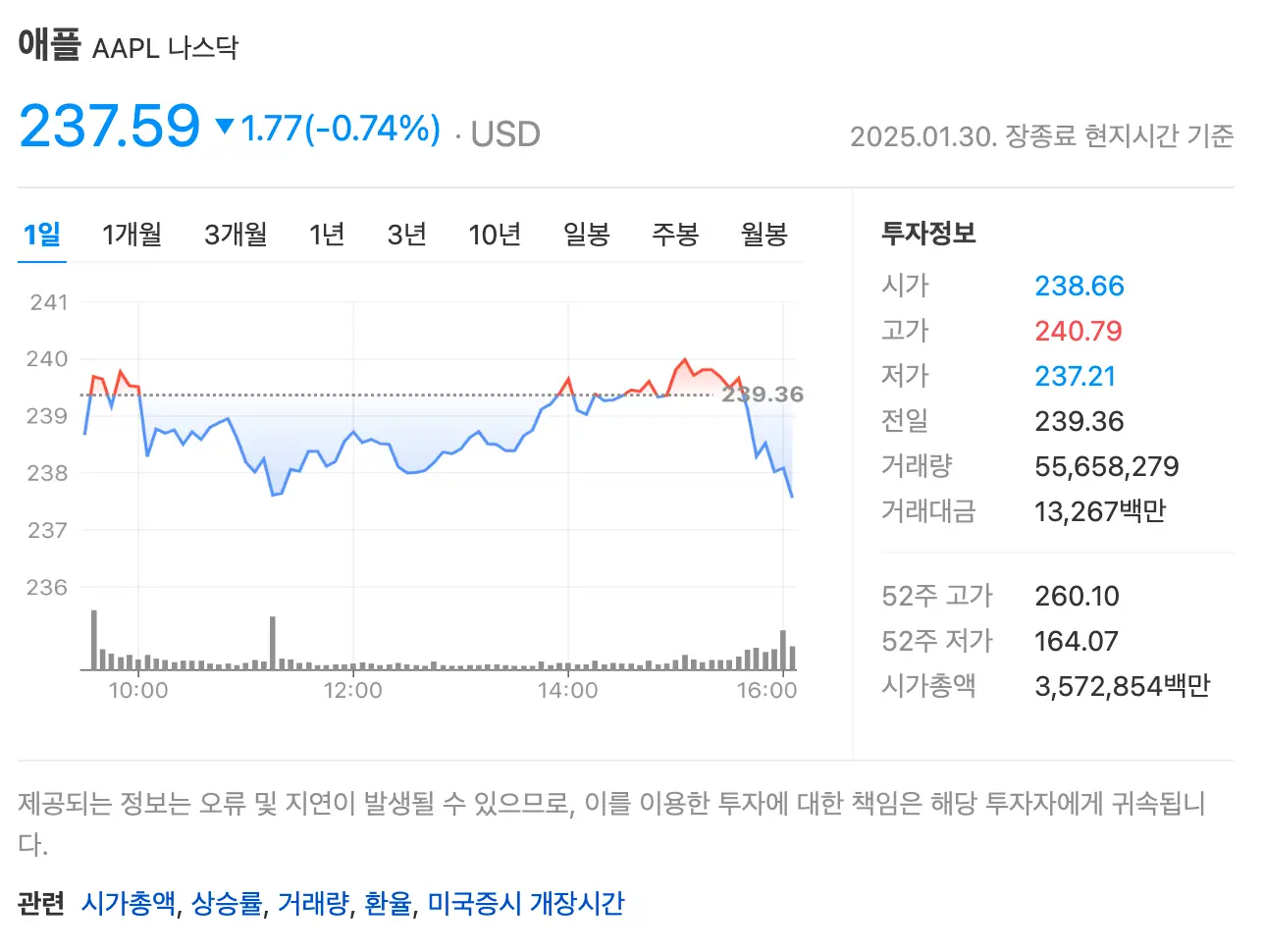Select the 3년 period tab
The image size is (1264, 952).
pos(406,235)
